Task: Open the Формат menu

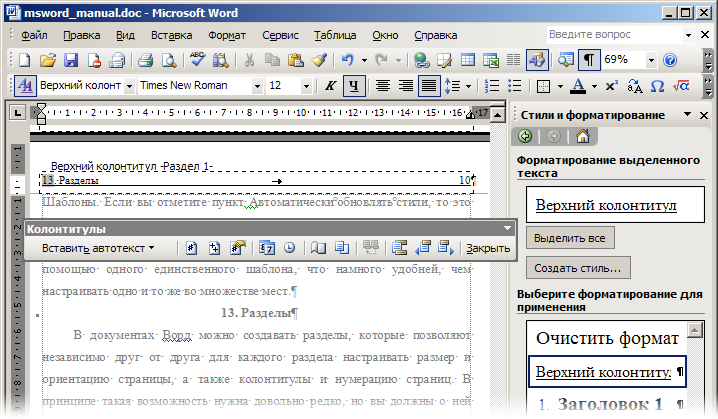Action: click(x=227, y=35)
